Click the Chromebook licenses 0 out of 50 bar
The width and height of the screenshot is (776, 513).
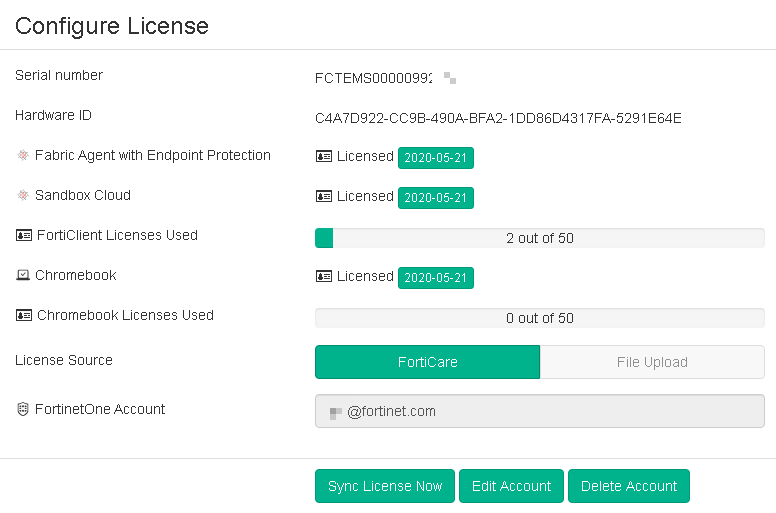[x=540, y=318]
